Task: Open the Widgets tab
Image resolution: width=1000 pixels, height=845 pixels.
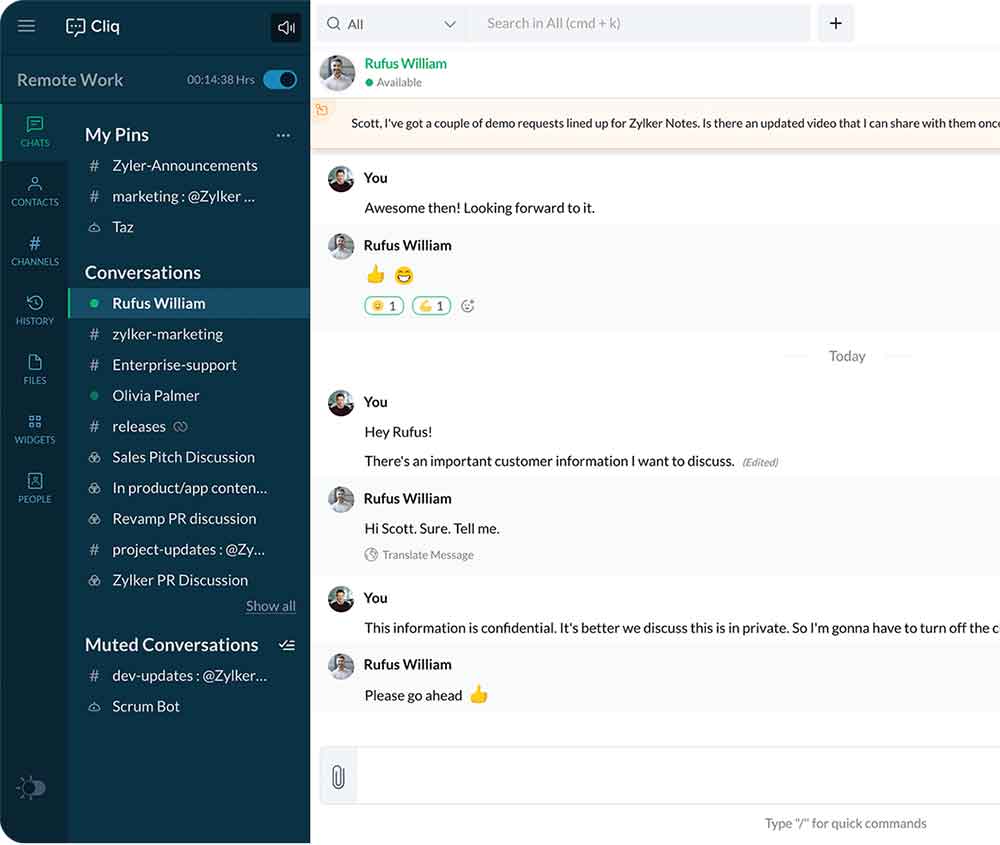Action: [x=34, y=429]
